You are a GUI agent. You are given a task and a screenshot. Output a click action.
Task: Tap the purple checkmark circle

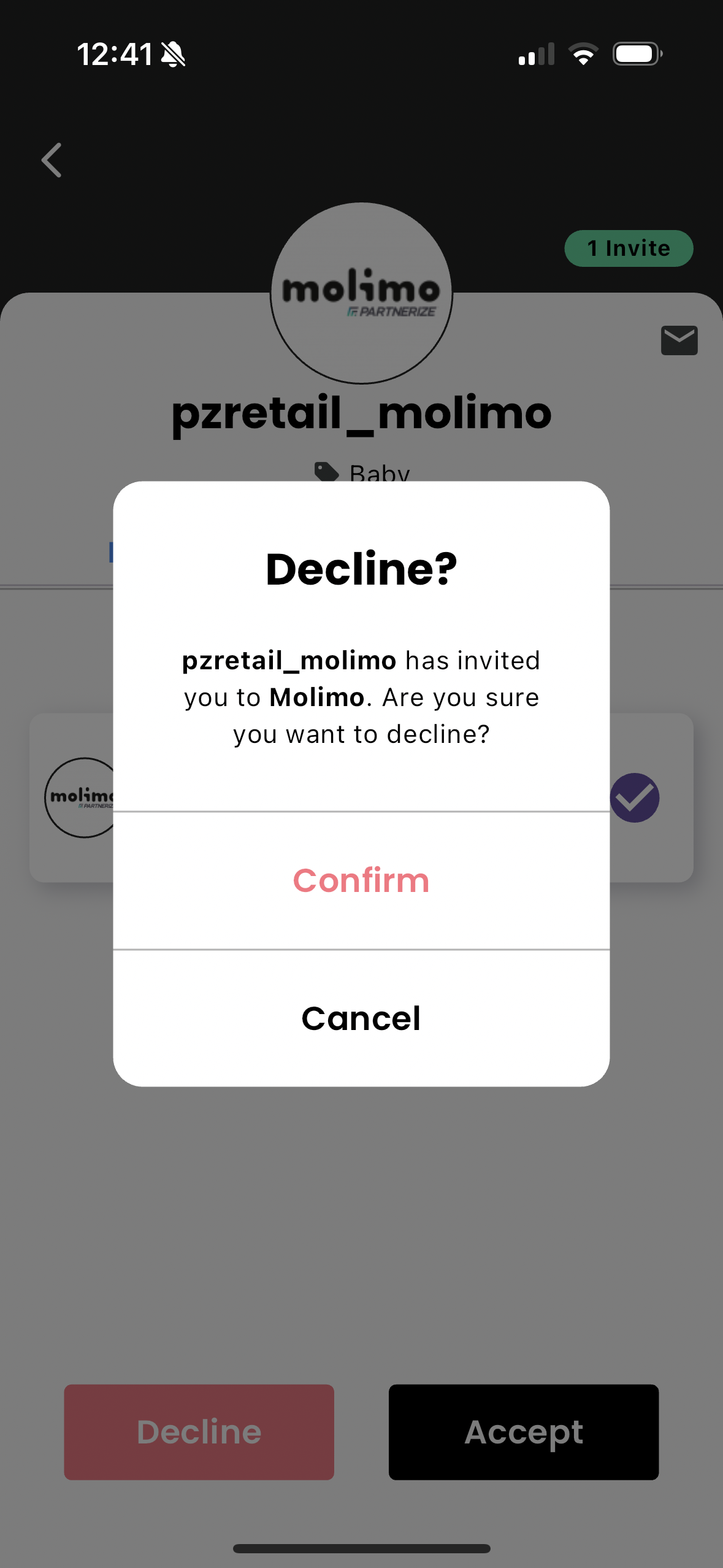[x=635, y=797]
